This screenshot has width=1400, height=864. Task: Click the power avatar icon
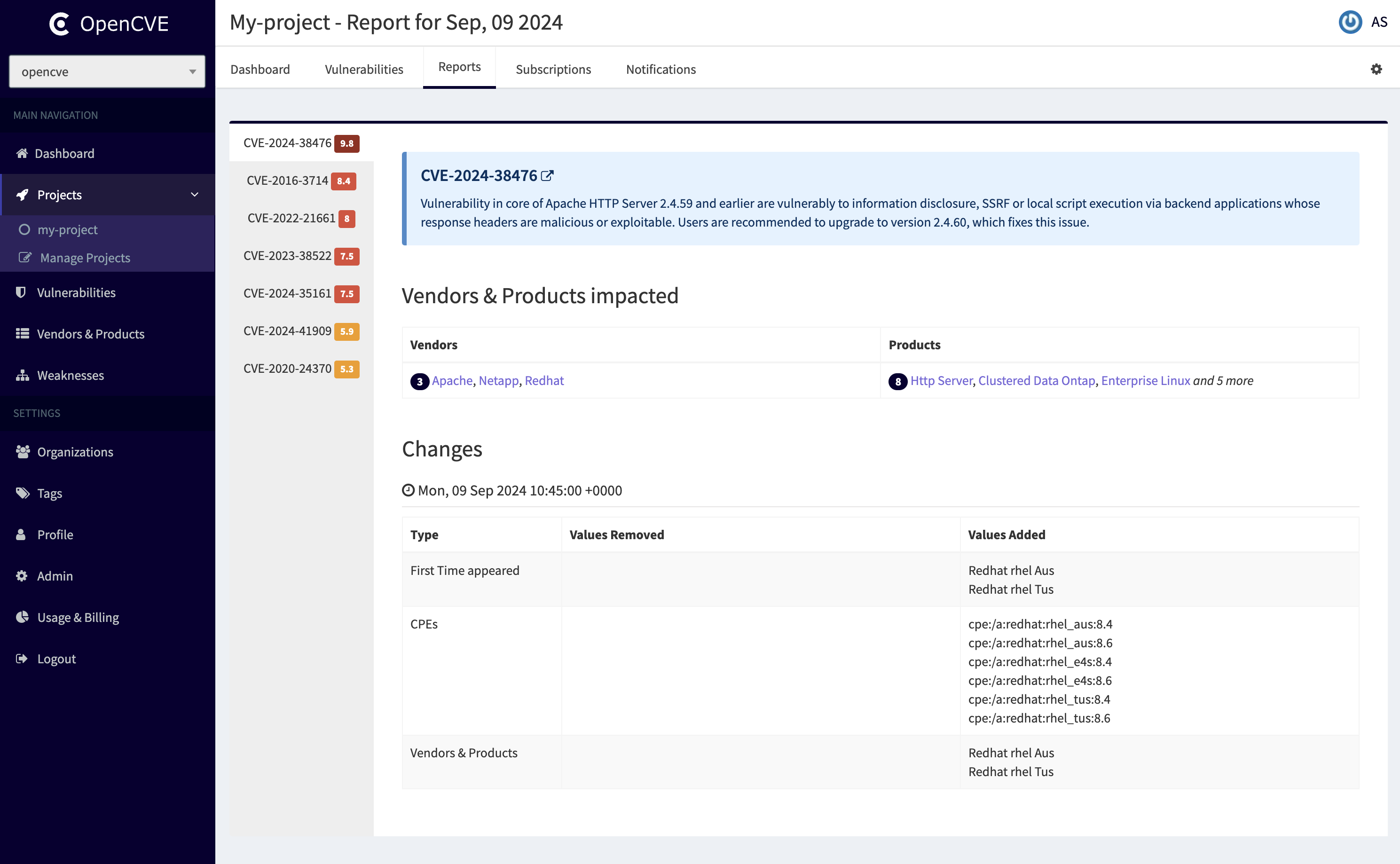1350,22
